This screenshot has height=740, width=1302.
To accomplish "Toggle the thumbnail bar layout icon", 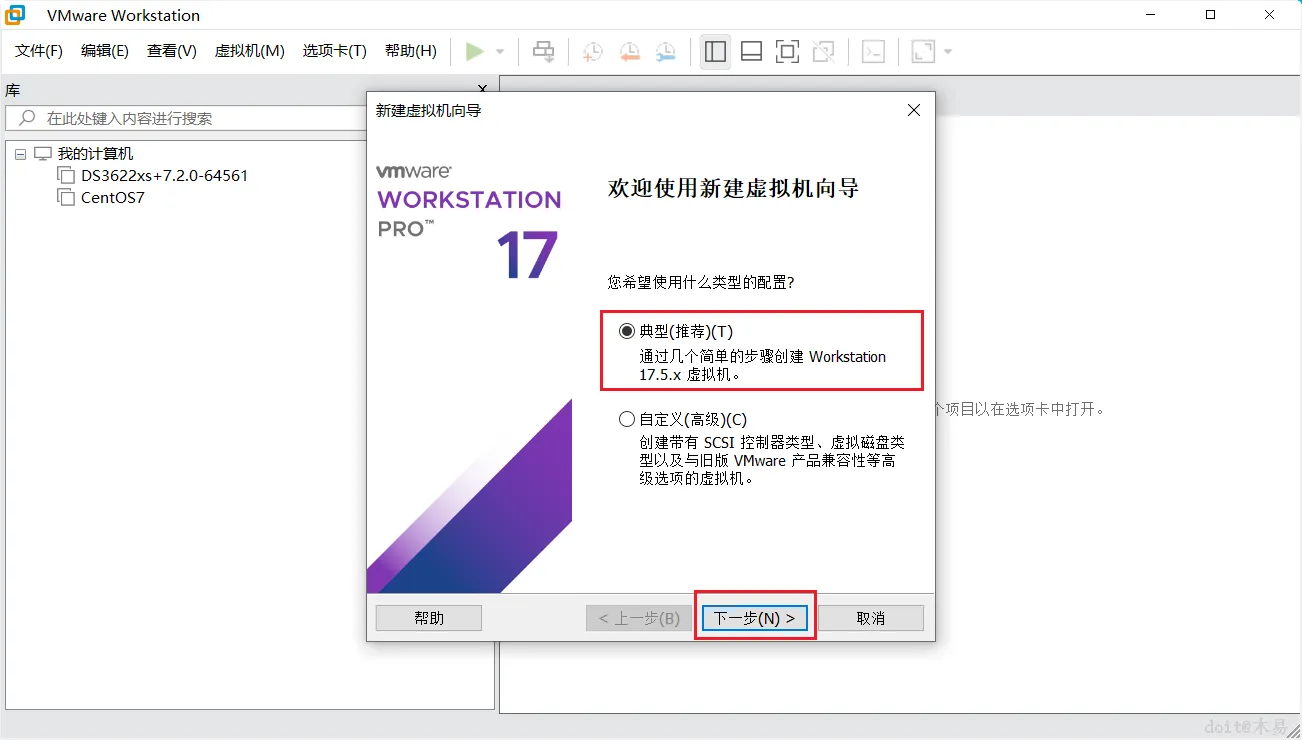I will [x=752, y=51].
